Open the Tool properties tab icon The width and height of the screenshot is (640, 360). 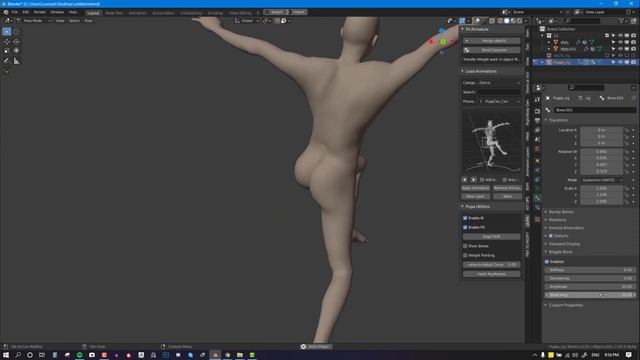[x=538, y=100]
